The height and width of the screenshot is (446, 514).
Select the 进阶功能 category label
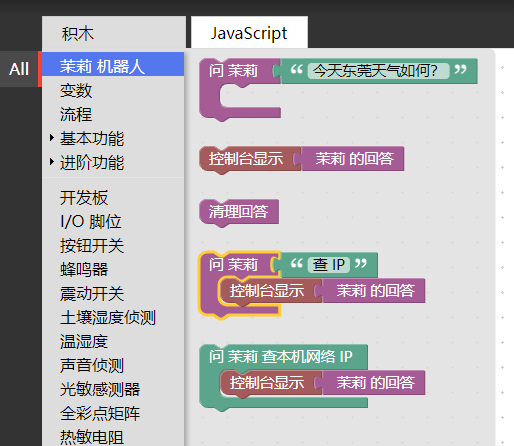point(92,162)
